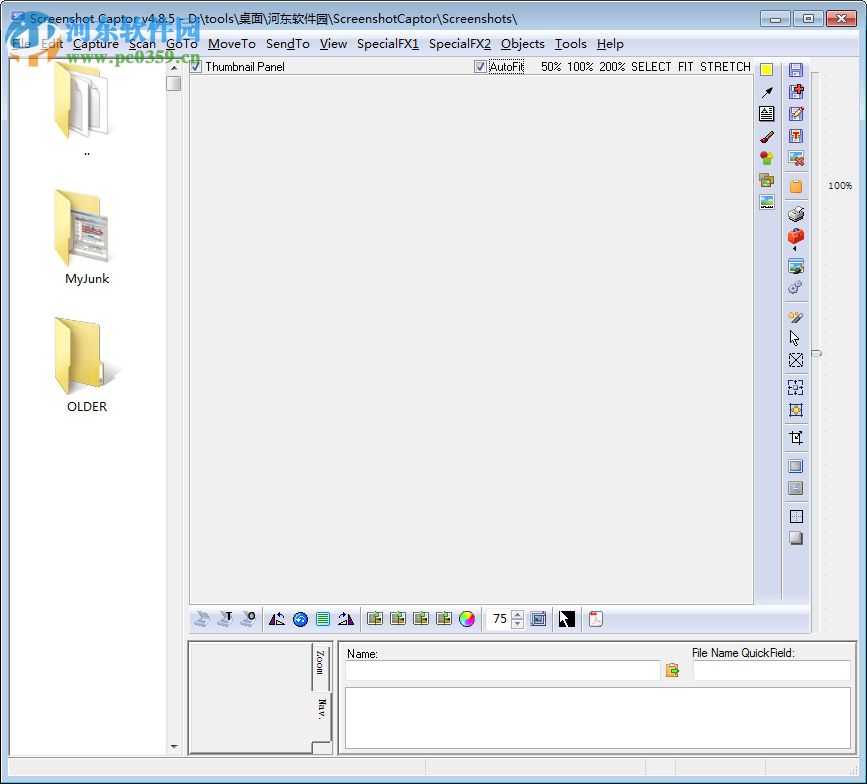The width and height of the screenshot is (867, 784).
Task: Open the print tool on right toolbar
Action: click(796, 214)
